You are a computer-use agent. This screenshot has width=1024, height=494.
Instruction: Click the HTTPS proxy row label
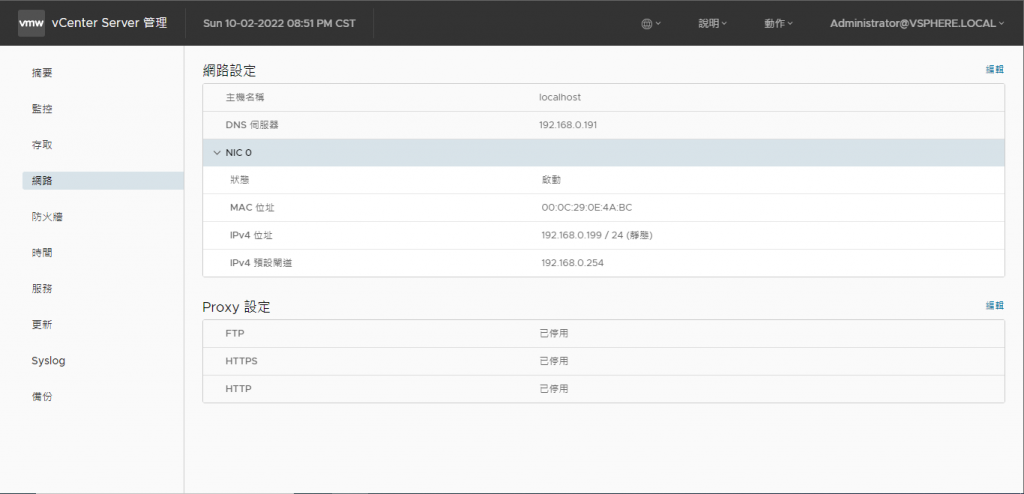click(x=241, y=361)
